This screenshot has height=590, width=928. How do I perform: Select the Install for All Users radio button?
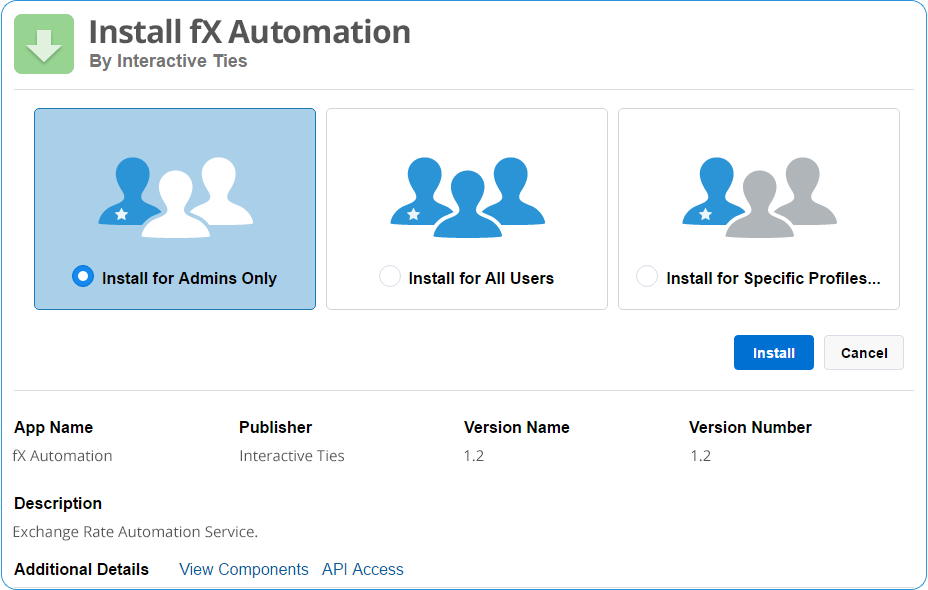tap(389, 276)
